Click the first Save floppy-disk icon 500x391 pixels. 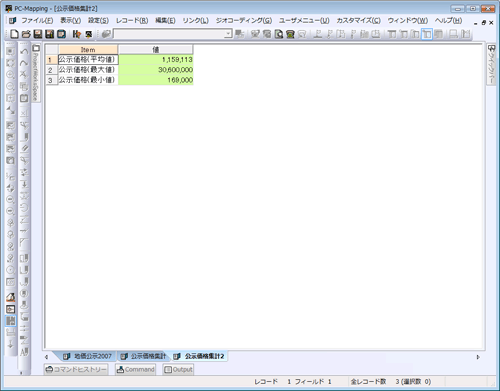coord(38,34)
